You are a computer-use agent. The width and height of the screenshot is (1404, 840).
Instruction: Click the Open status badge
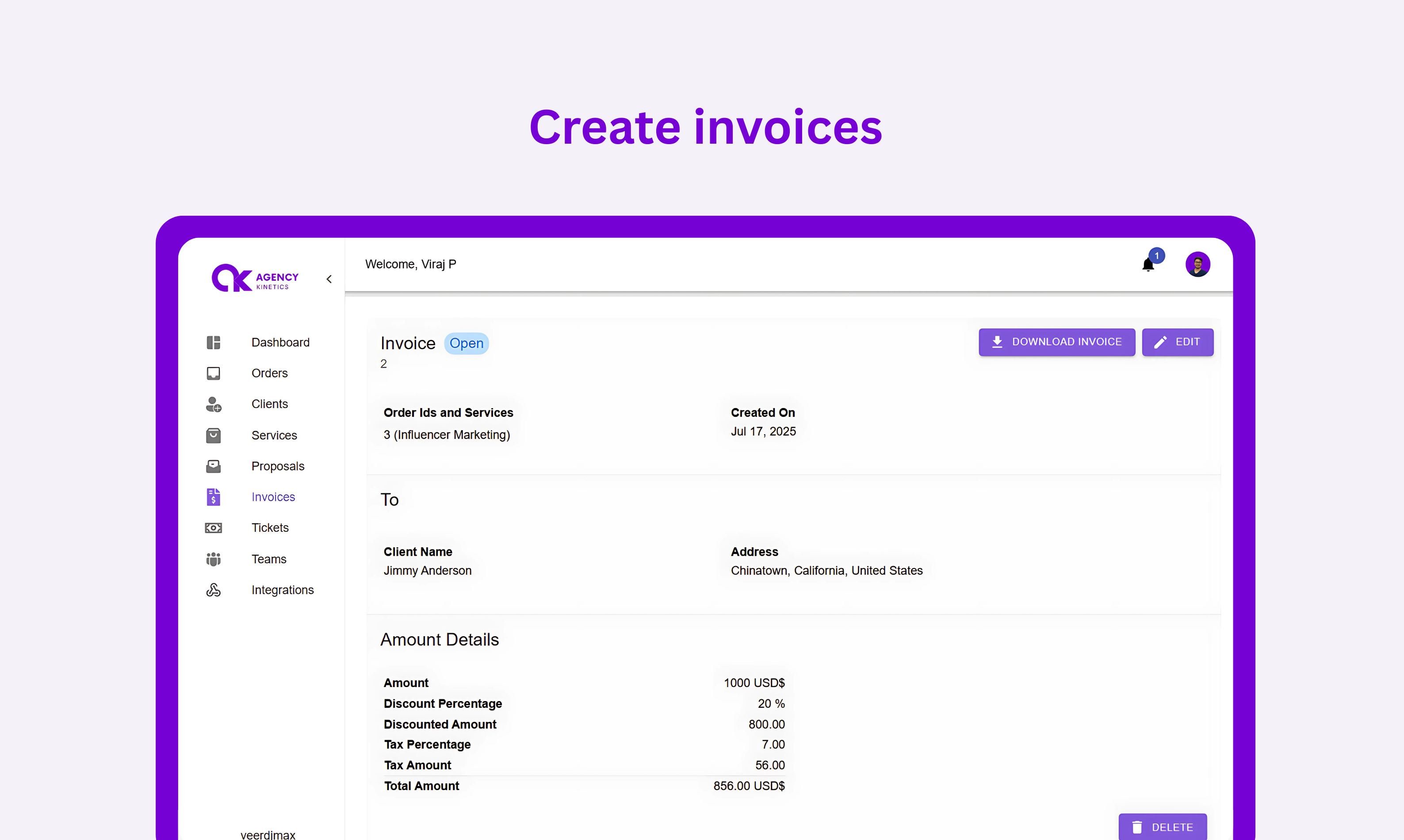466,344
